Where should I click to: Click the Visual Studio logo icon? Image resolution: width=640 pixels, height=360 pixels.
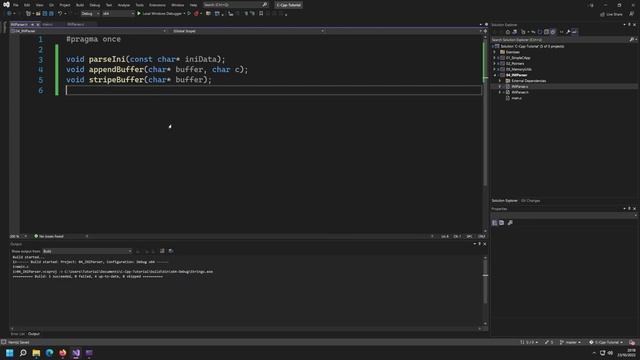[x=6, y=5]
